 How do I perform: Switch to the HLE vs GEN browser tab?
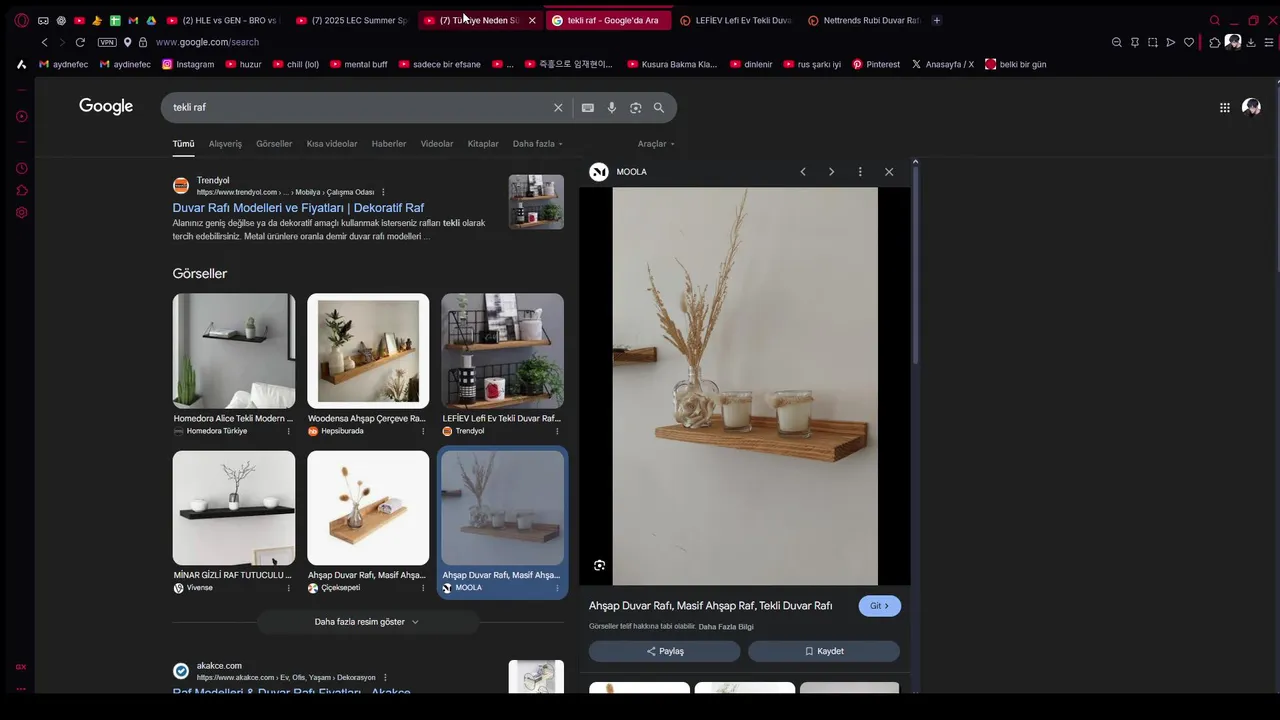click(223, 20)
